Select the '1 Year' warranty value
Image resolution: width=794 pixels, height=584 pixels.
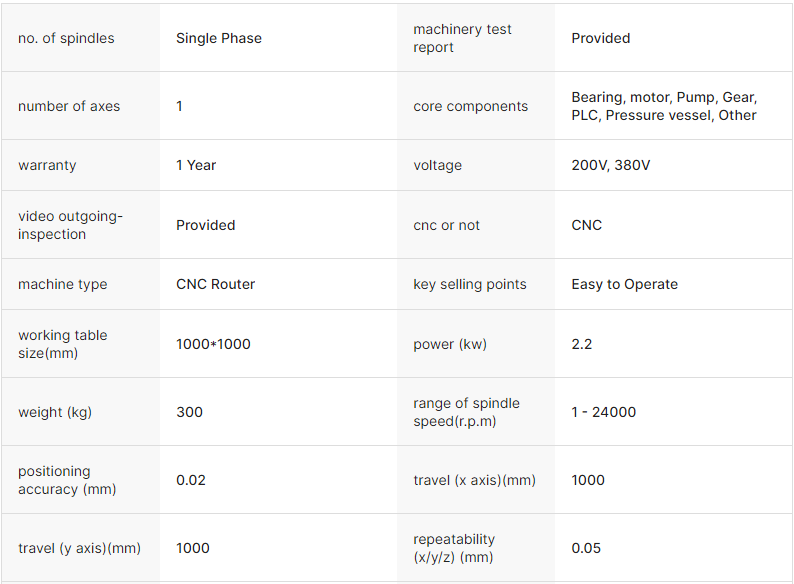click(x=196, y=165)
